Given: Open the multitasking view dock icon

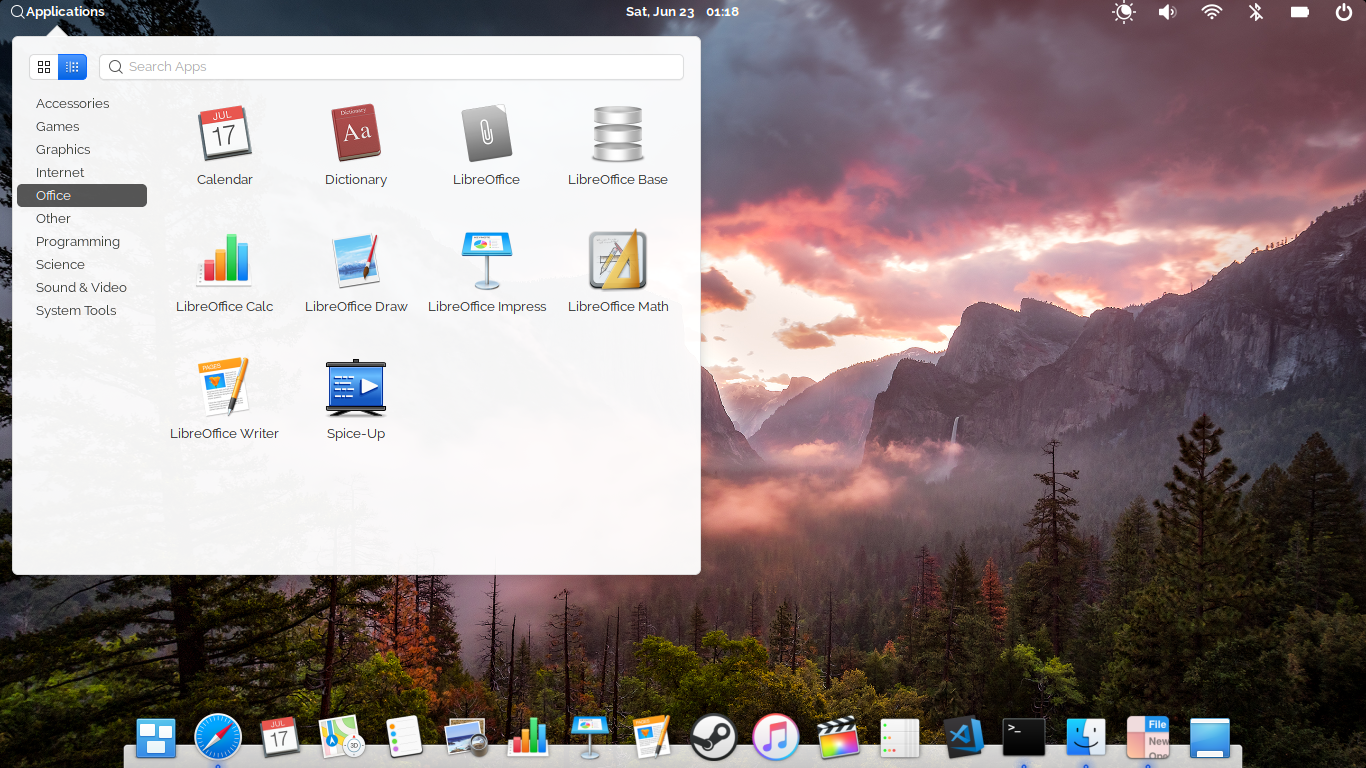Looking at the screenshot, I should (155, 738).
